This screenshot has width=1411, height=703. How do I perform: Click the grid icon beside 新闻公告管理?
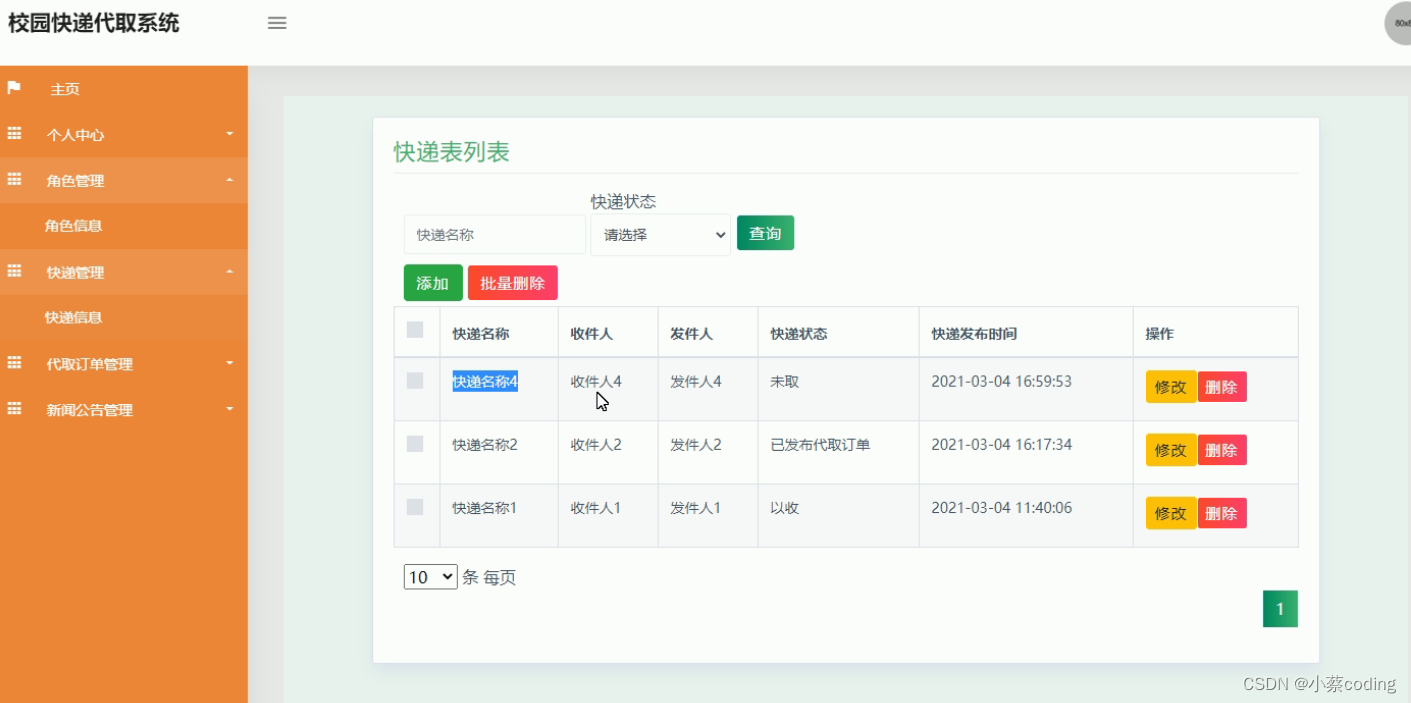click(13, 409)
